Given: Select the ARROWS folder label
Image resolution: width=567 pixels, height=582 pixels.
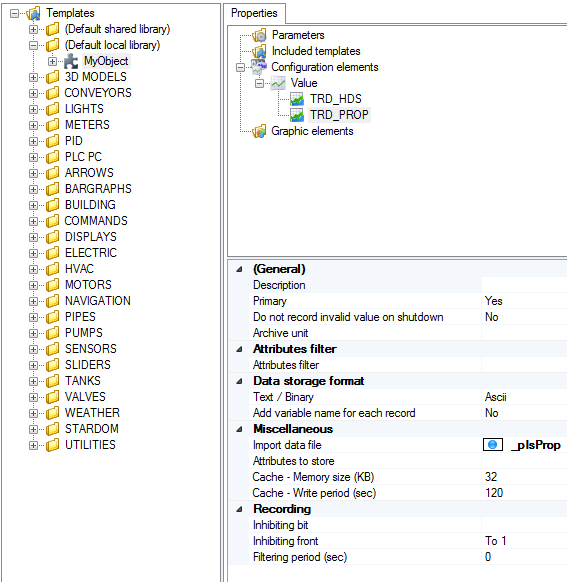Looking at the screenshot, I should click(89, 173).
